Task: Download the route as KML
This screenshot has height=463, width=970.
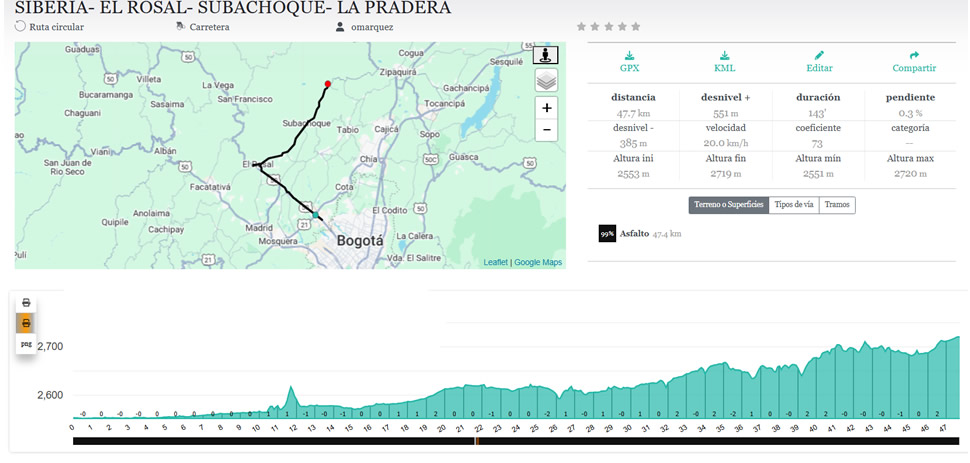Action: 724,62
